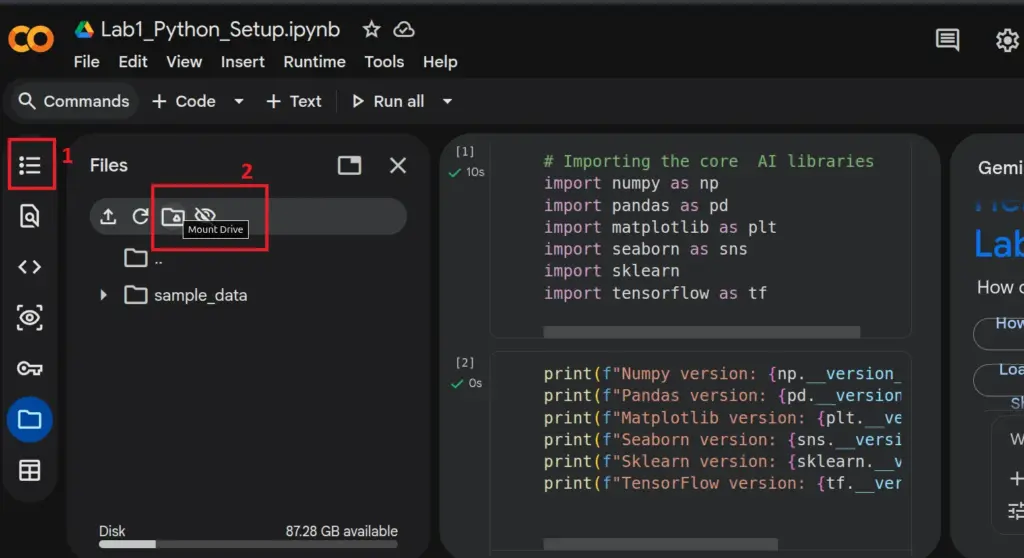Screen dimensions: 1024x558
Task: Expand the sample_data folder arrow
Action: tap(103, 295)
